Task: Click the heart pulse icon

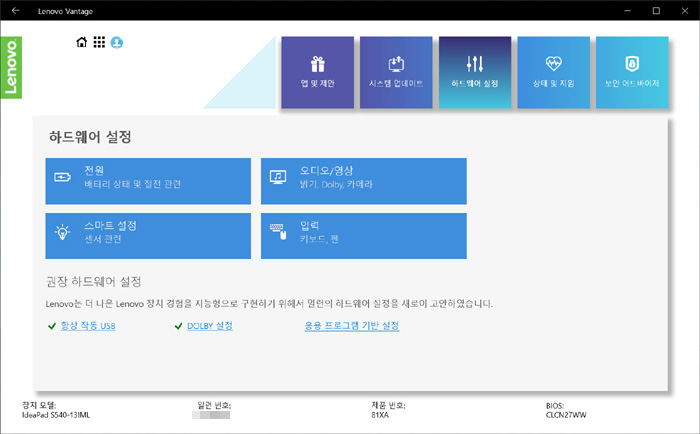Action: coord(554,63)
